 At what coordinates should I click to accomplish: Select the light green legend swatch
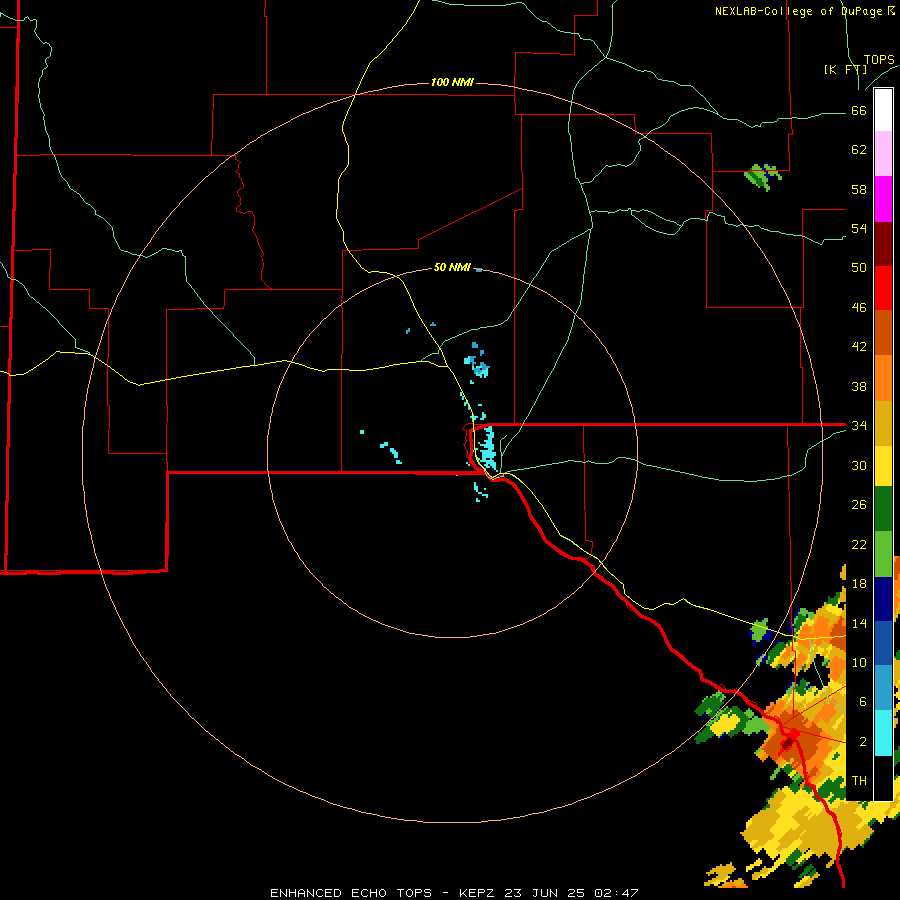click(x=883, y=554)
